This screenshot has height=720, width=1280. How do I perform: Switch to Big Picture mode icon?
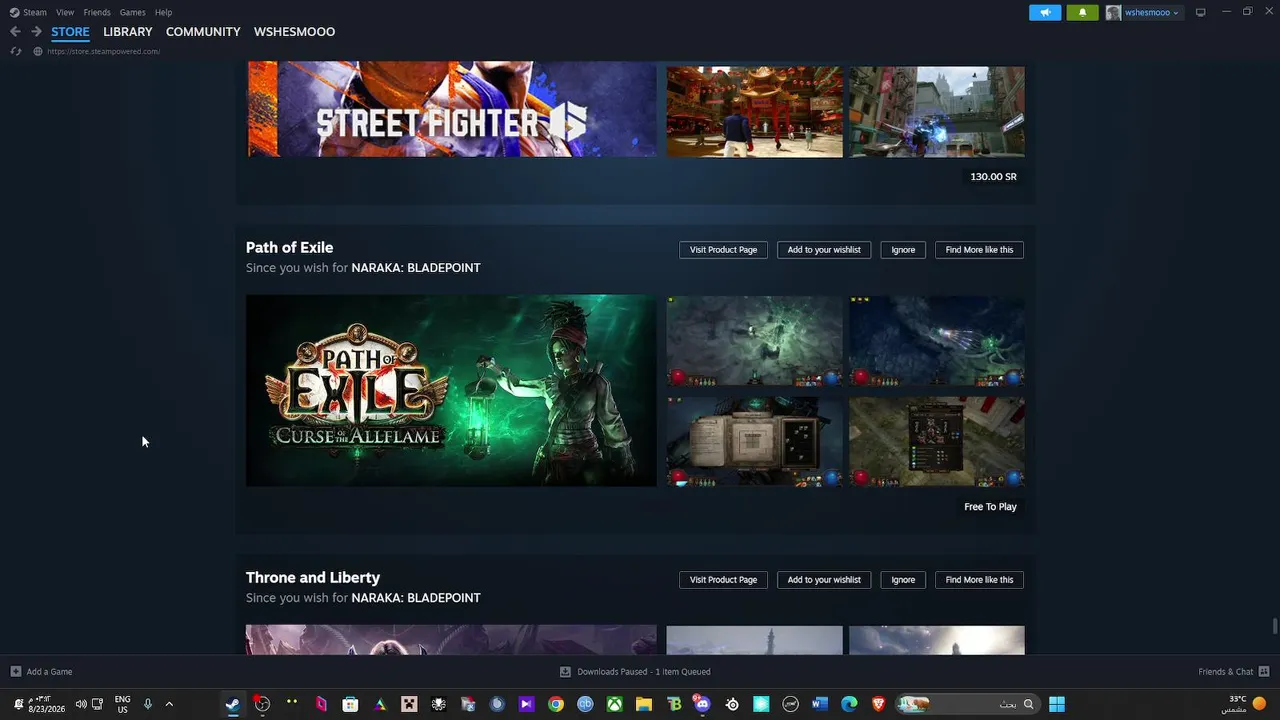pyautogui.click(x=1201, y=12)
